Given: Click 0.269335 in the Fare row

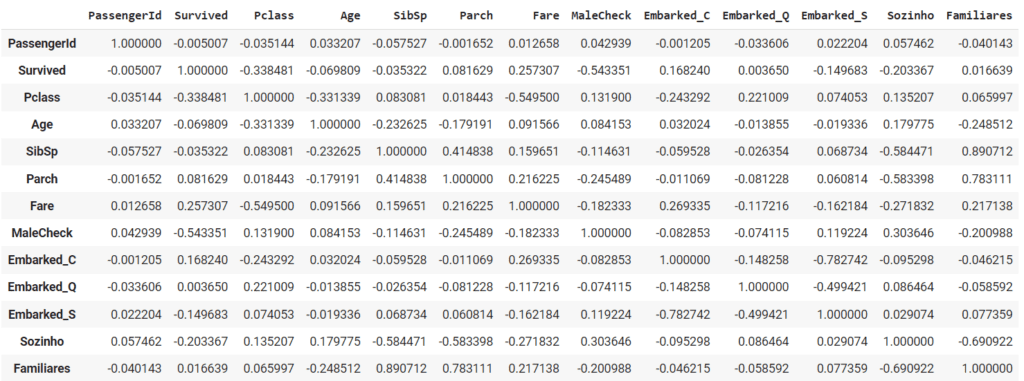Looking at the screenshot, I should click(x=684, y=206).
